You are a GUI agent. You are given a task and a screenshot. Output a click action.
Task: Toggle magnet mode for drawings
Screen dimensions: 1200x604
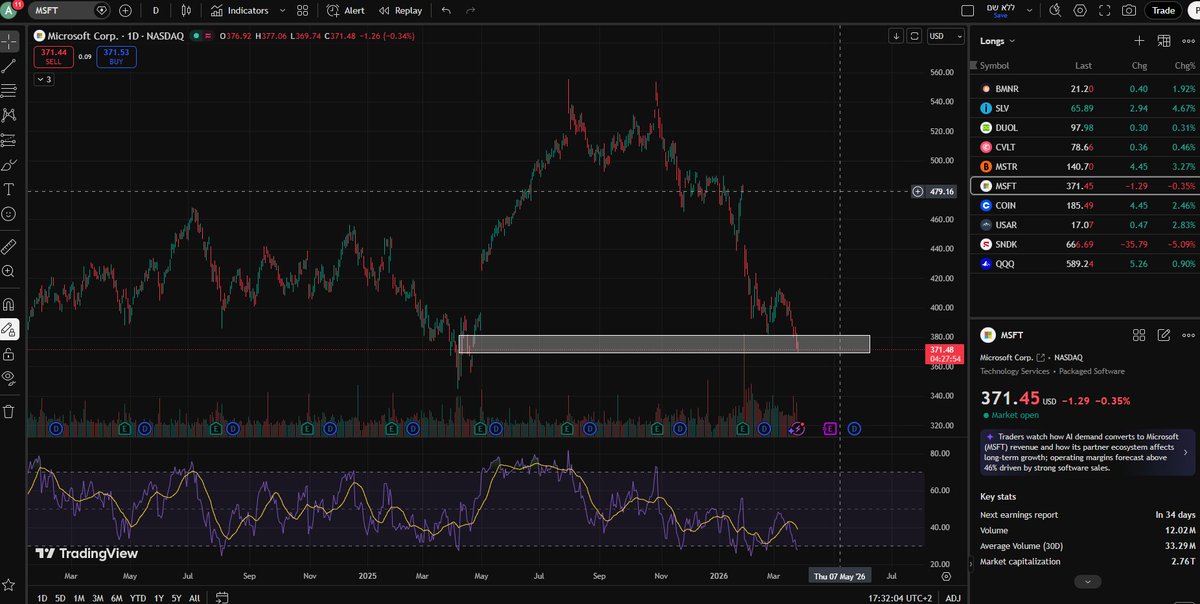click(x=9, y=304)
